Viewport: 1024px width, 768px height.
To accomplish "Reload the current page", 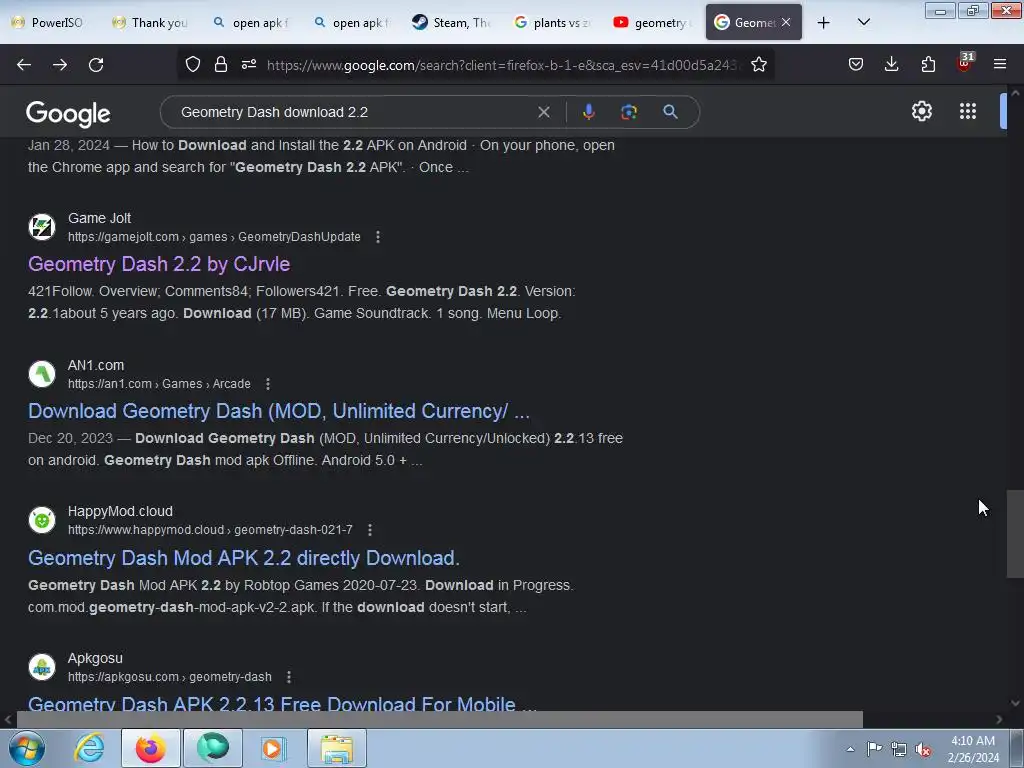I will pos(96,65).
